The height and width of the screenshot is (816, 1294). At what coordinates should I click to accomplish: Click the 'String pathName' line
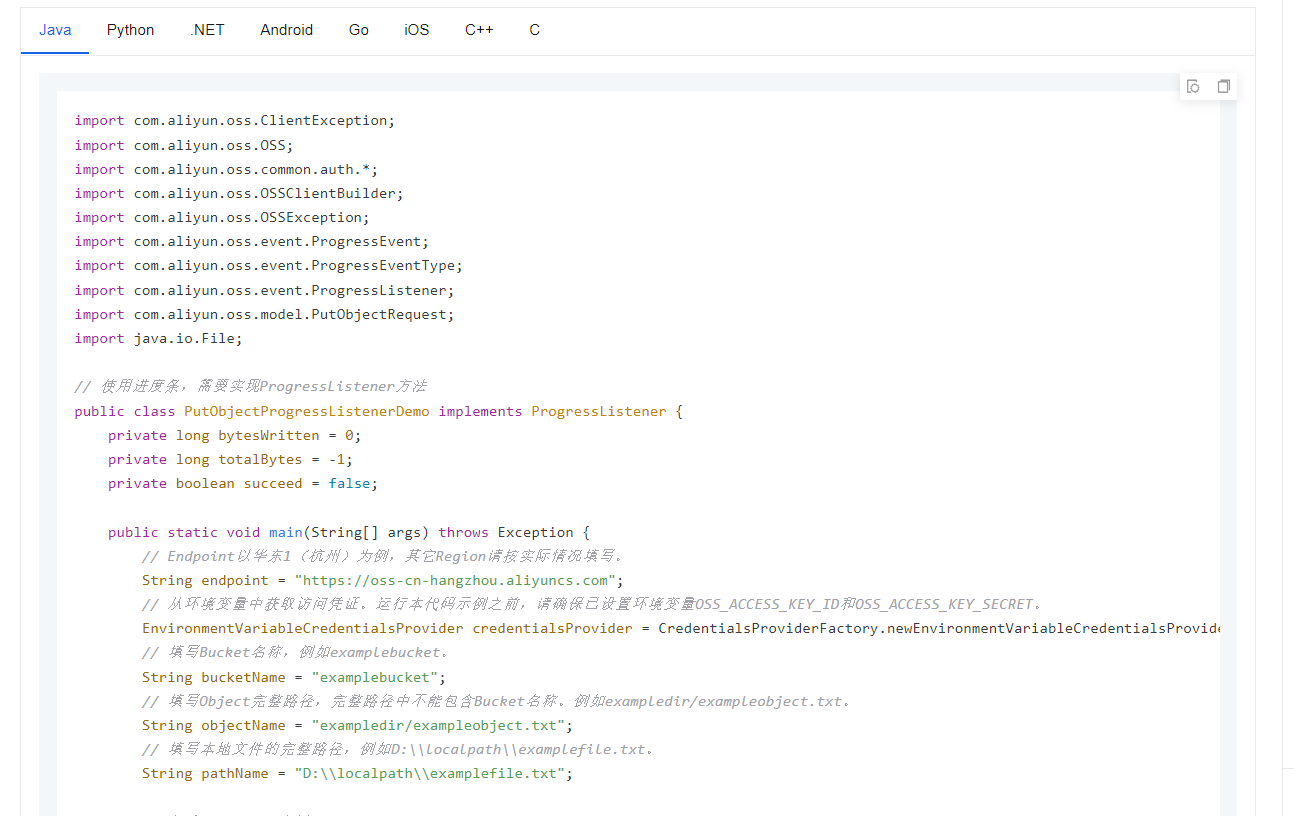(x=358, y=773)
